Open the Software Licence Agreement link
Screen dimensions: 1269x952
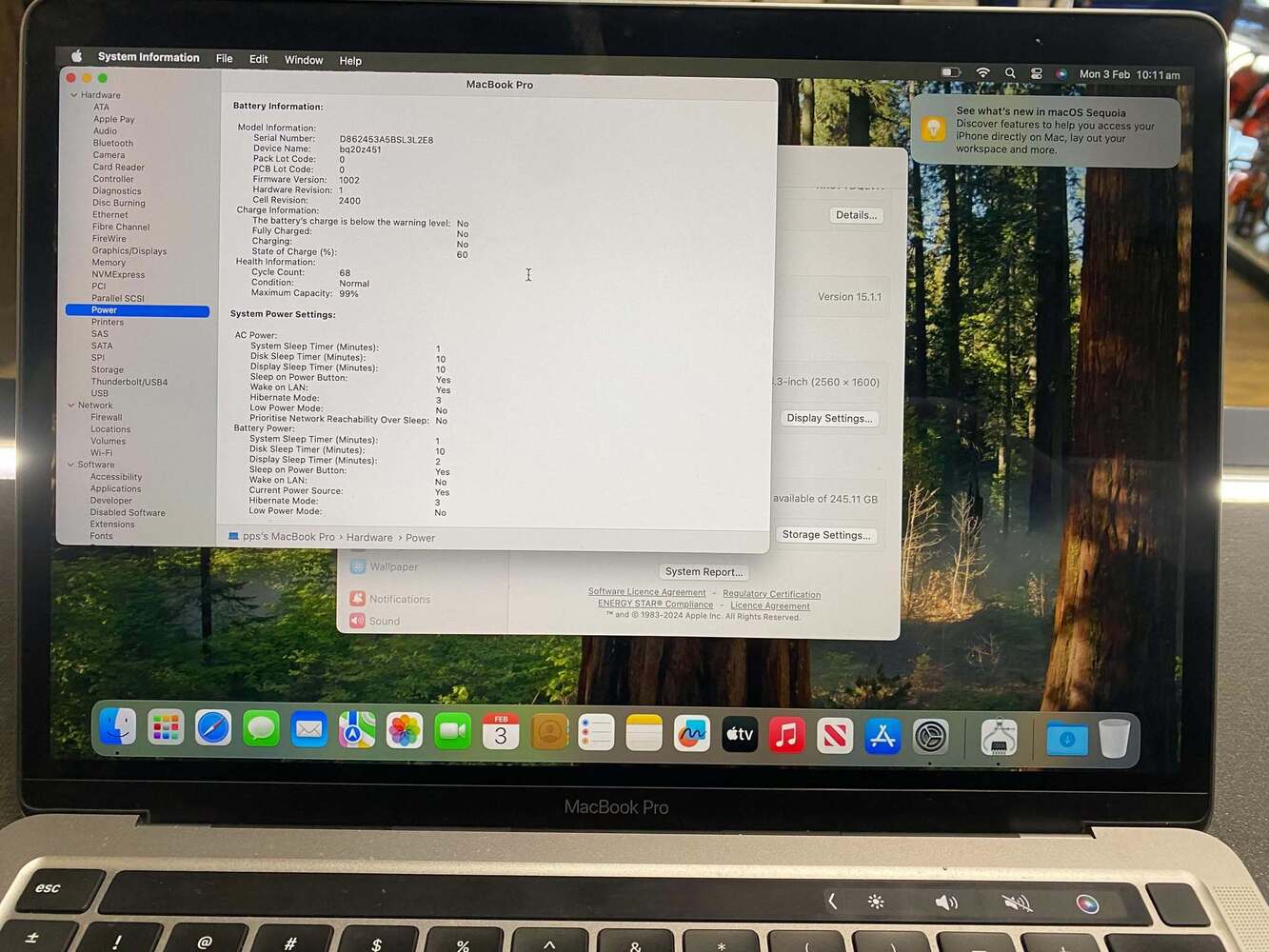(647, 592)
